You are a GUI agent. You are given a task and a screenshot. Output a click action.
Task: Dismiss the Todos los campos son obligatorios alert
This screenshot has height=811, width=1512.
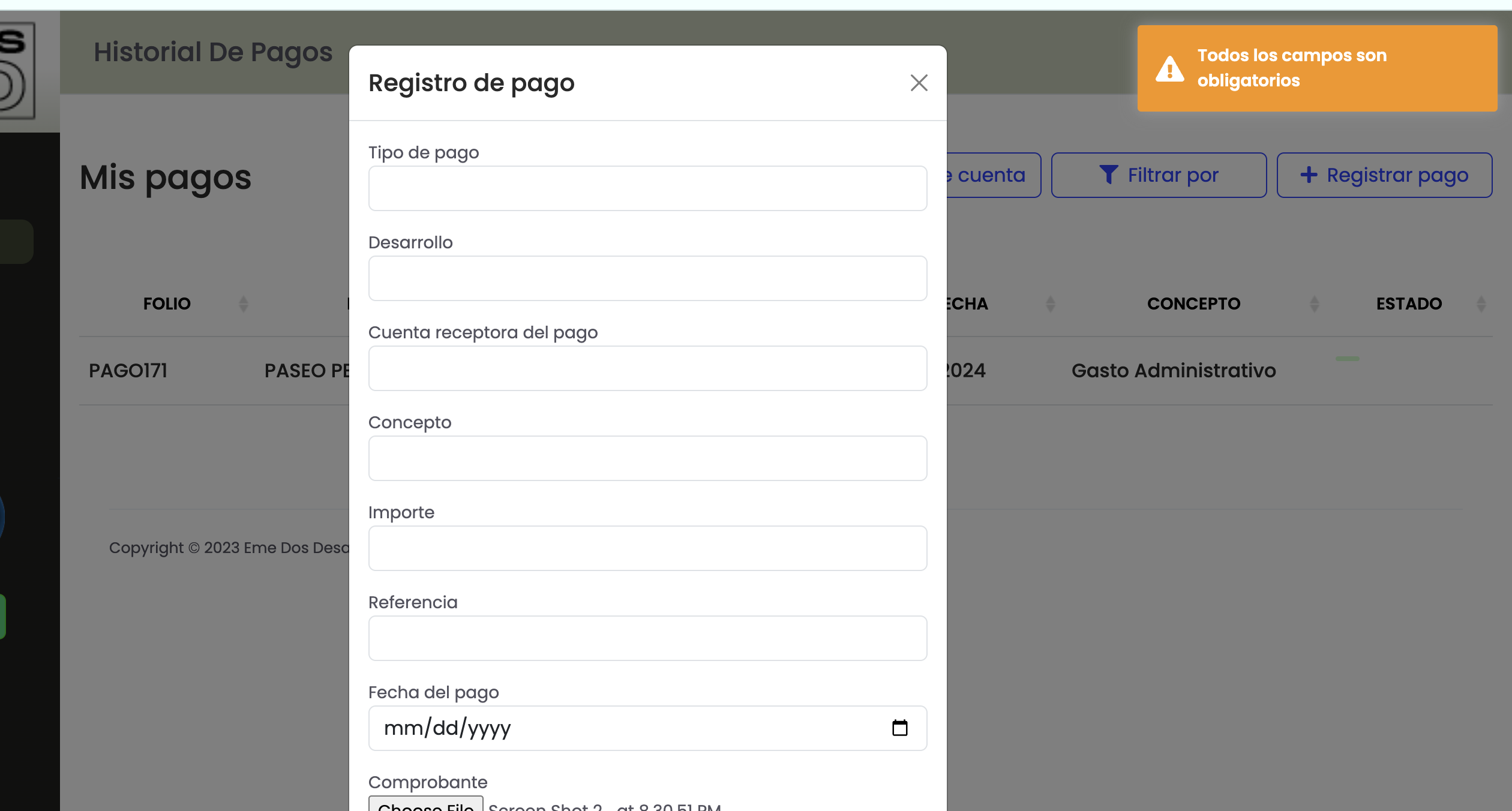point(1316,68)
